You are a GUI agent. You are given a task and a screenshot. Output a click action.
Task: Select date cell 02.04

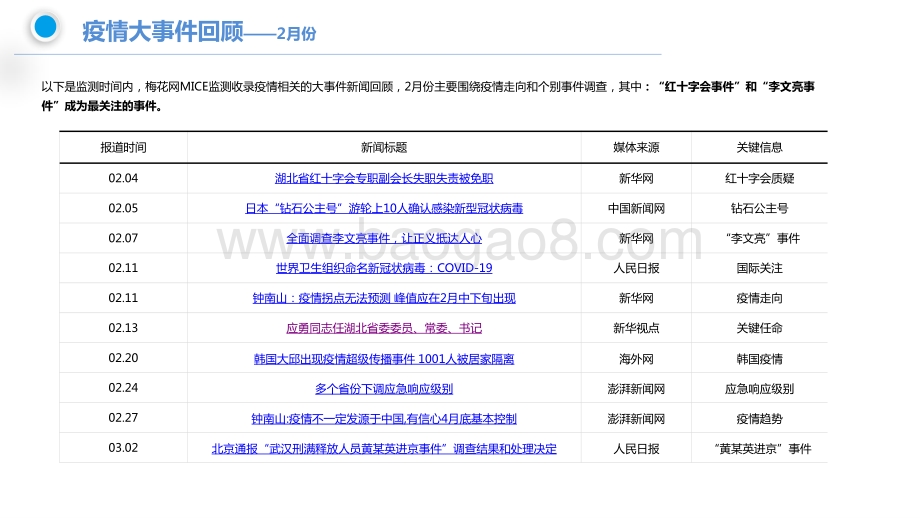pos(123,178)
